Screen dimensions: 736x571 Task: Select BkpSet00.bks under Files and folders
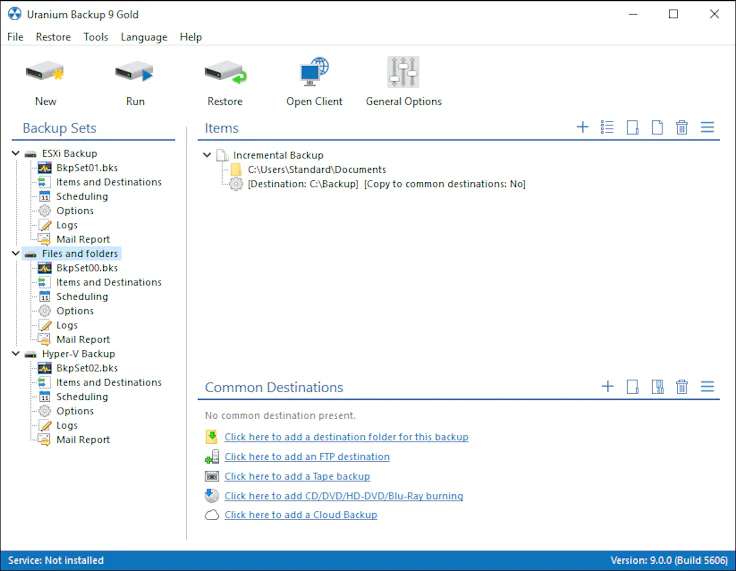87,268
